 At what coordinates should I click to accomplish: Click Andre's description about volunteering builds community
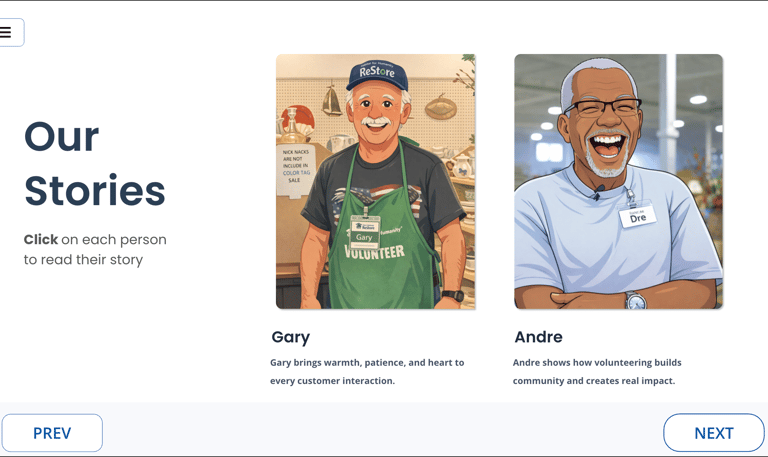(x=597, y=372)
